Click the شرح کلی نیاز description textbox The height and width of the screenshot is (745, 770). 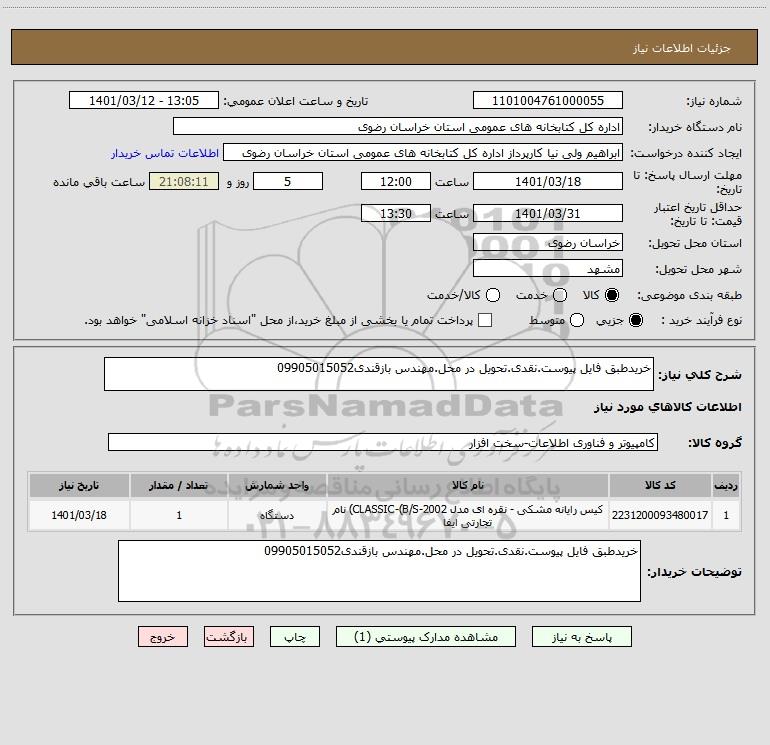379,374
